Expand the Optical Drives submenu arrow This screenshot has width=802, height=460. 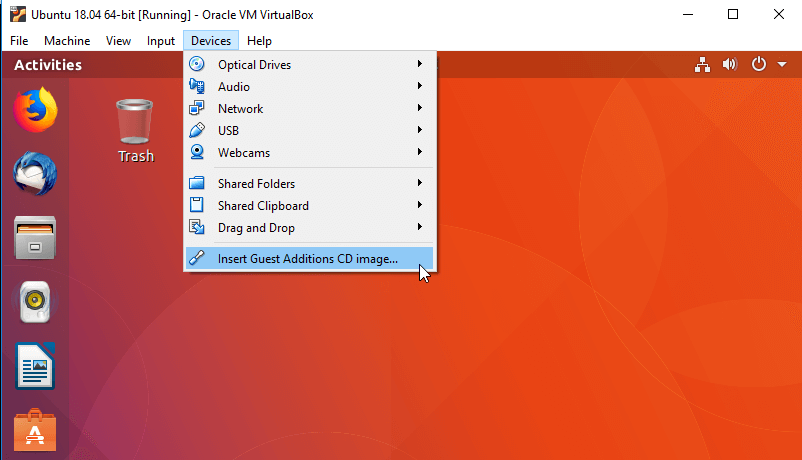[419, 64]
